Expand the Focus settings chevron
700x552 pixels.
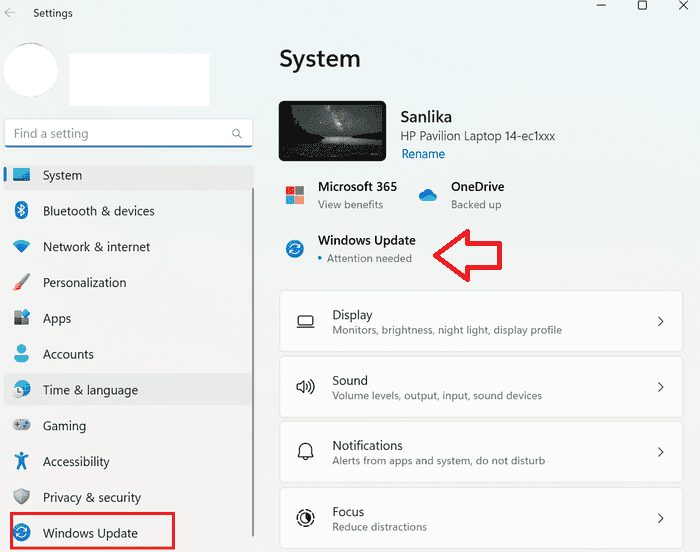point(661,518)
